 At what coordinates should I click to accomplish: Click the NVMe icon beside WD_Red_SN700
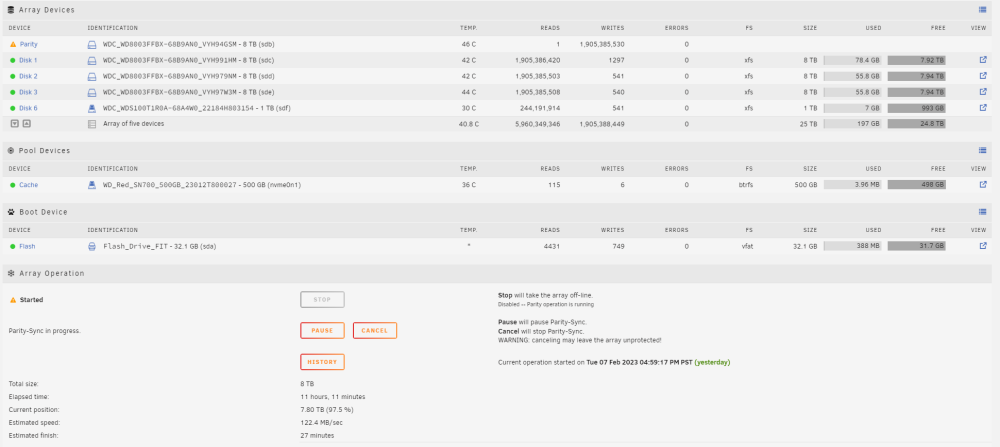[x=92, y=185]
